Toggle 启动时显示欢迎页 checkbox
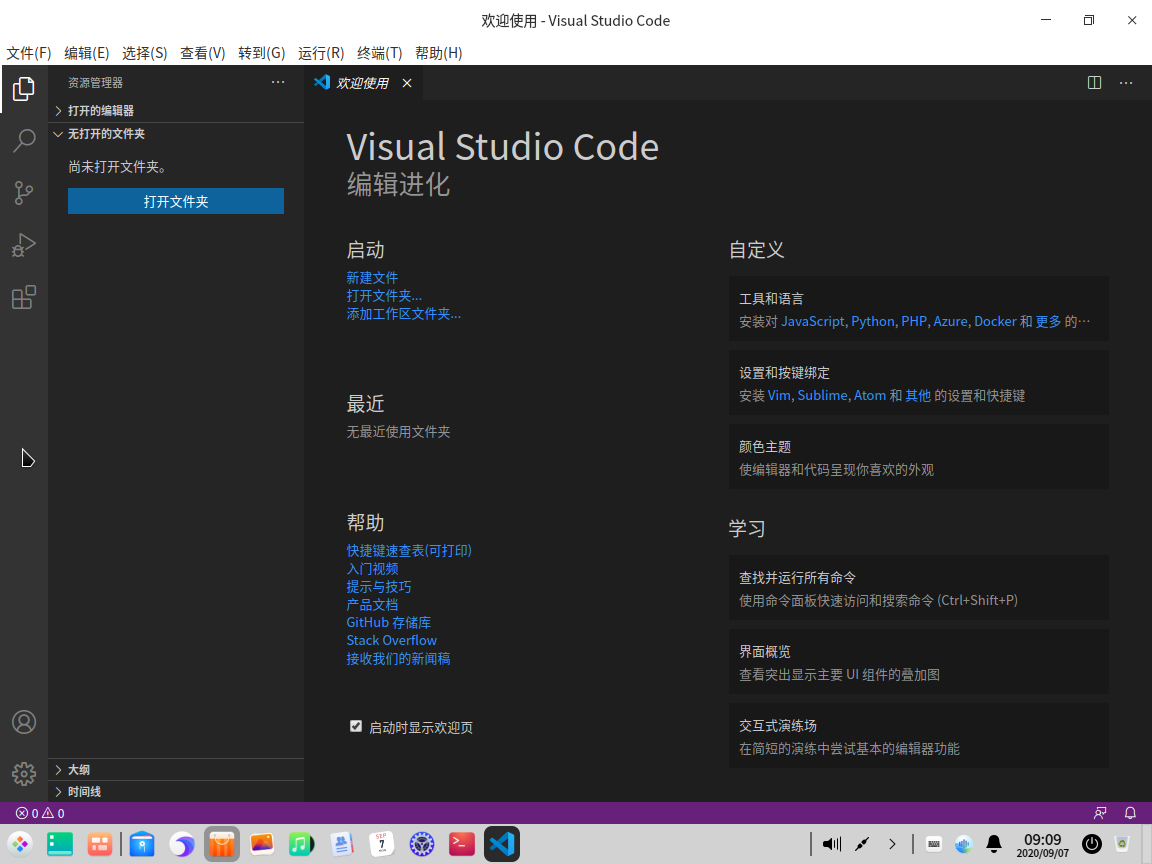The image size is (1152, 864). (356, 727)
